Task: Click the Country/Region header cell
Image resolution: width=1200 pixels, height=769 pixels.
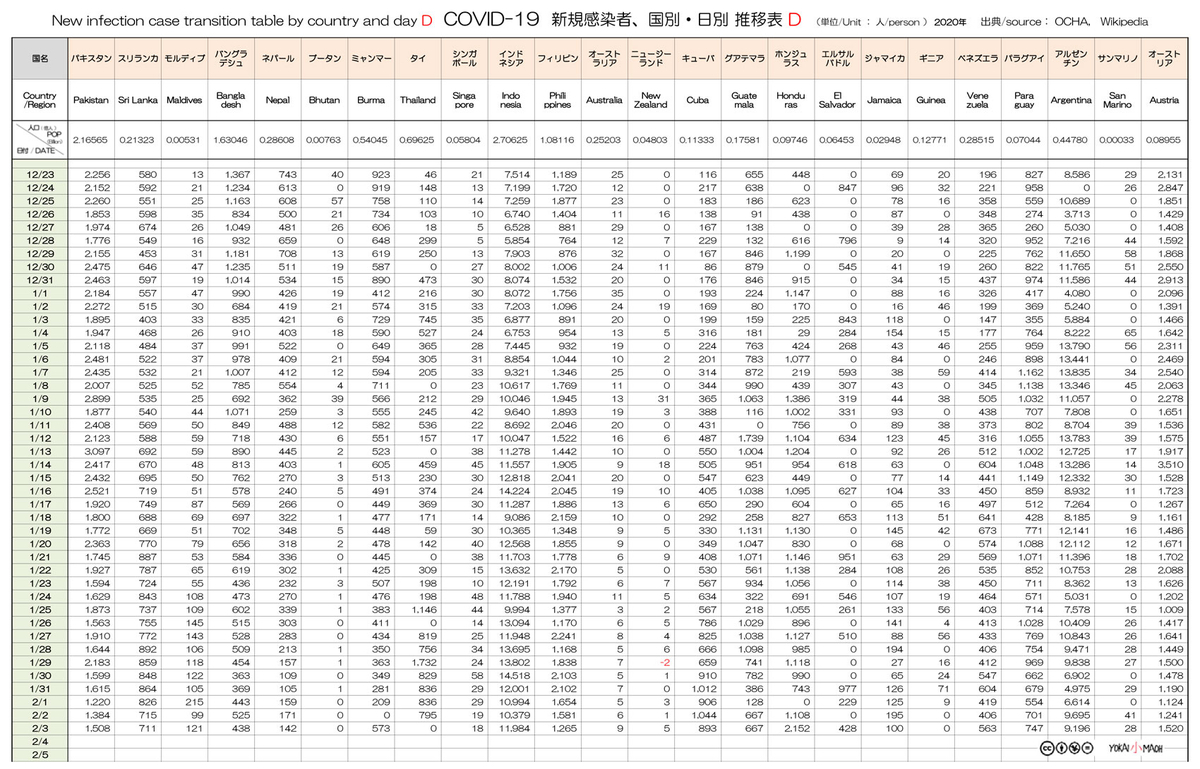Action: (40, 100)
